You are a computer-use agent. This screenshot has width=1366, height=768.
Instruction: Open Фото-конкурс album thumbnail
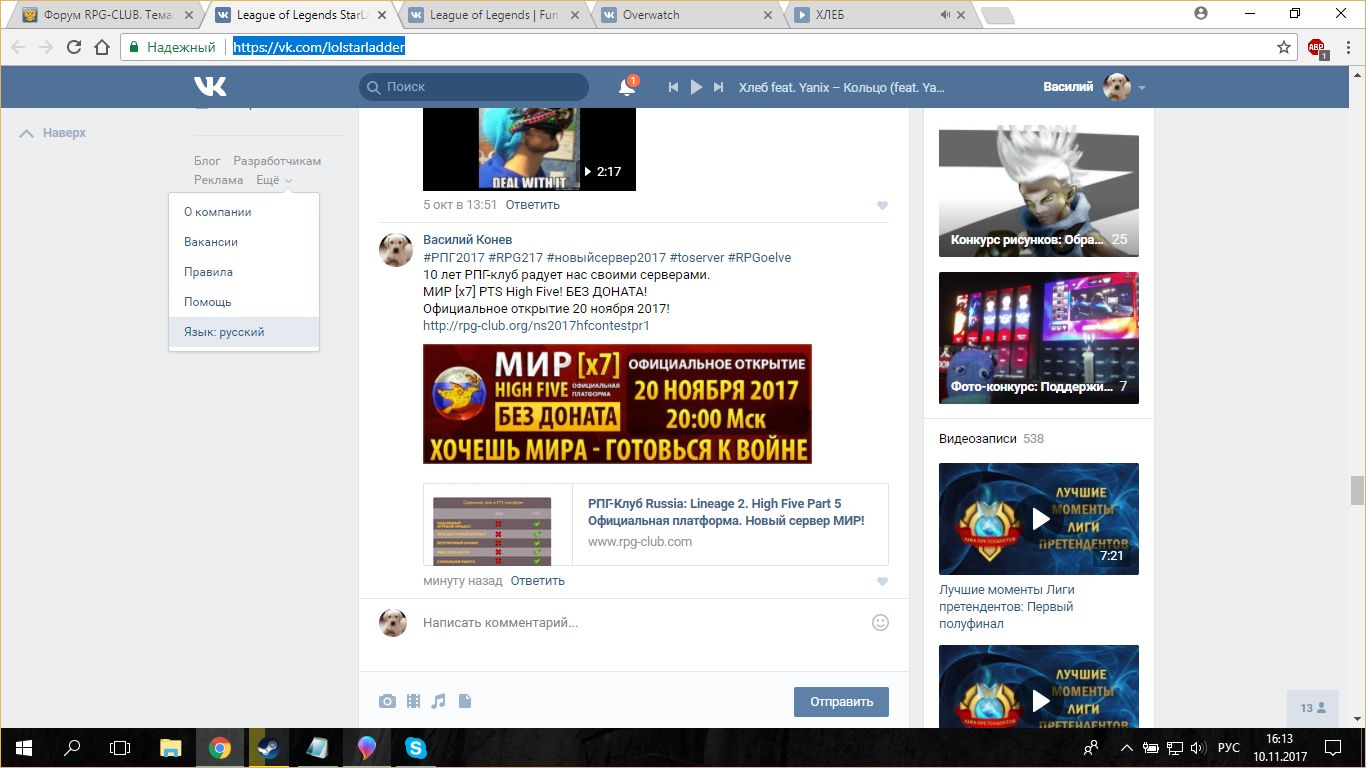(1038, 338)
